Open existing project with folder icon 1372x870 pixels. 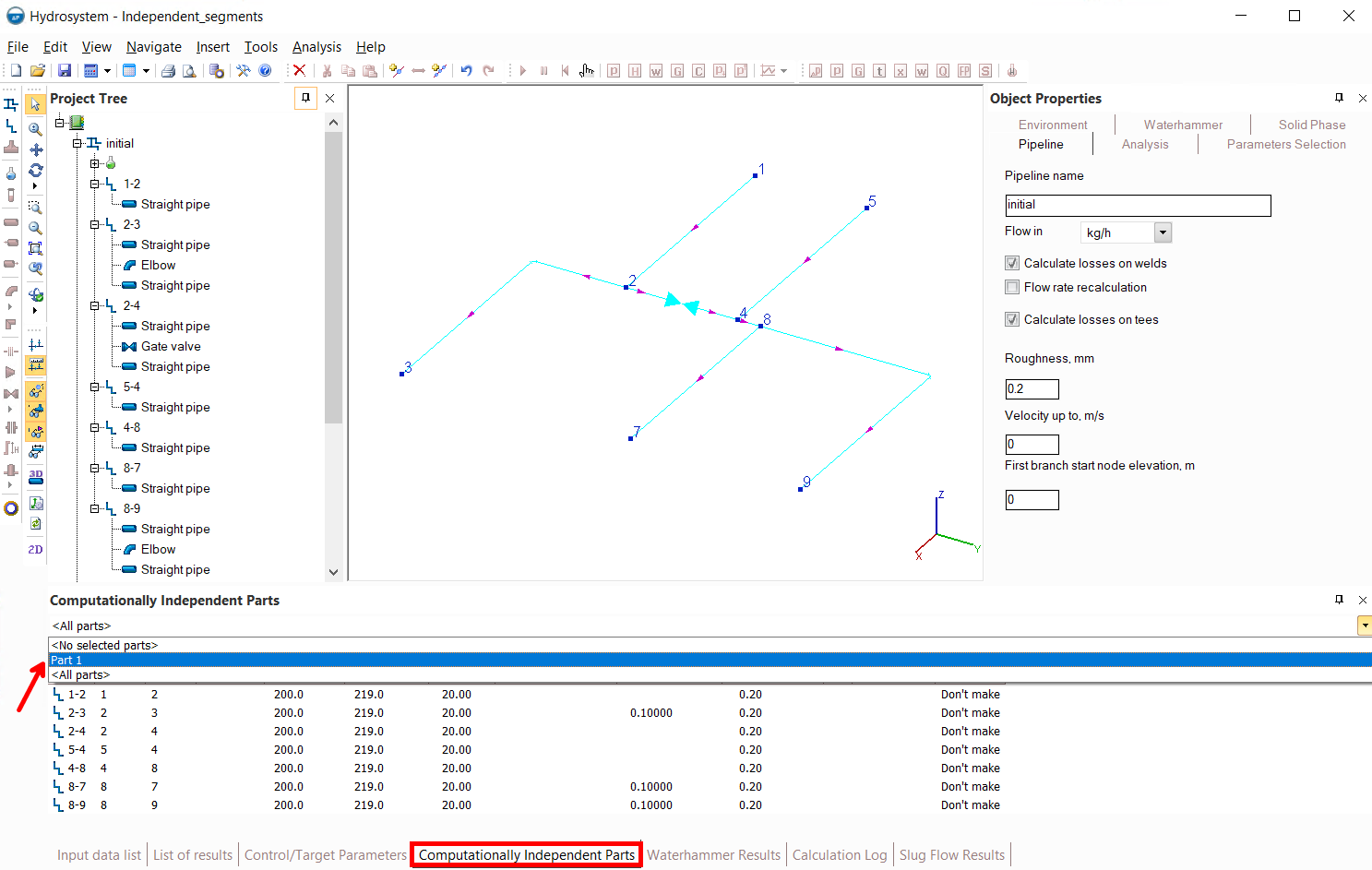click(38, 71)
